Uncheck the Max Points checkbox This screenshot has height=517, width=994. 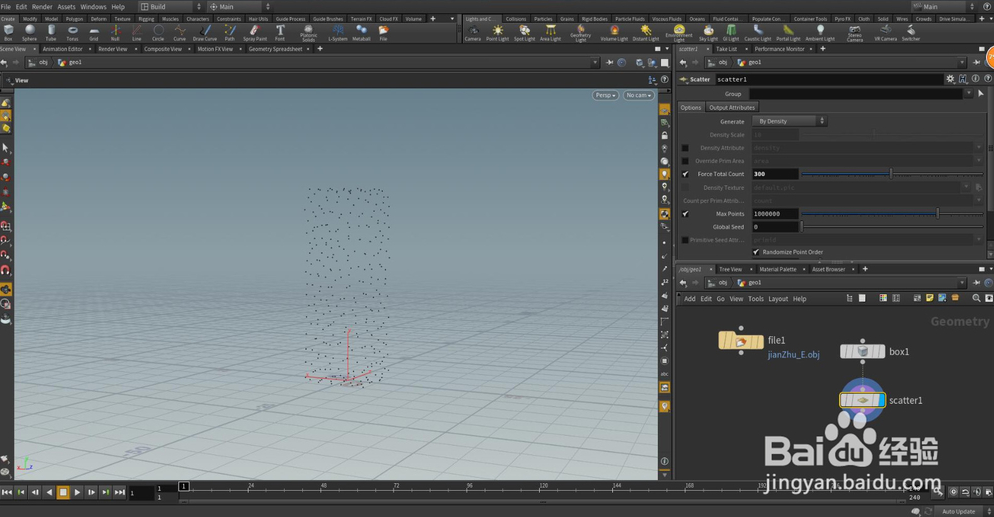pyautogui.click(x=685, y=213)
